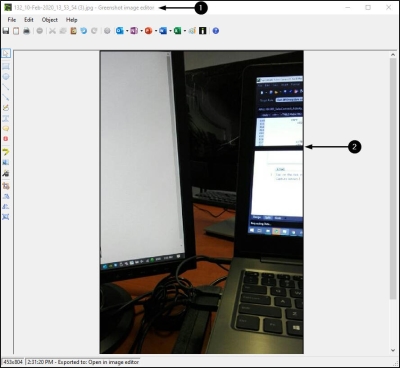Select the Draw ellipse tool
The width and height of the screenshot is (400, 368).
point(6,76)
